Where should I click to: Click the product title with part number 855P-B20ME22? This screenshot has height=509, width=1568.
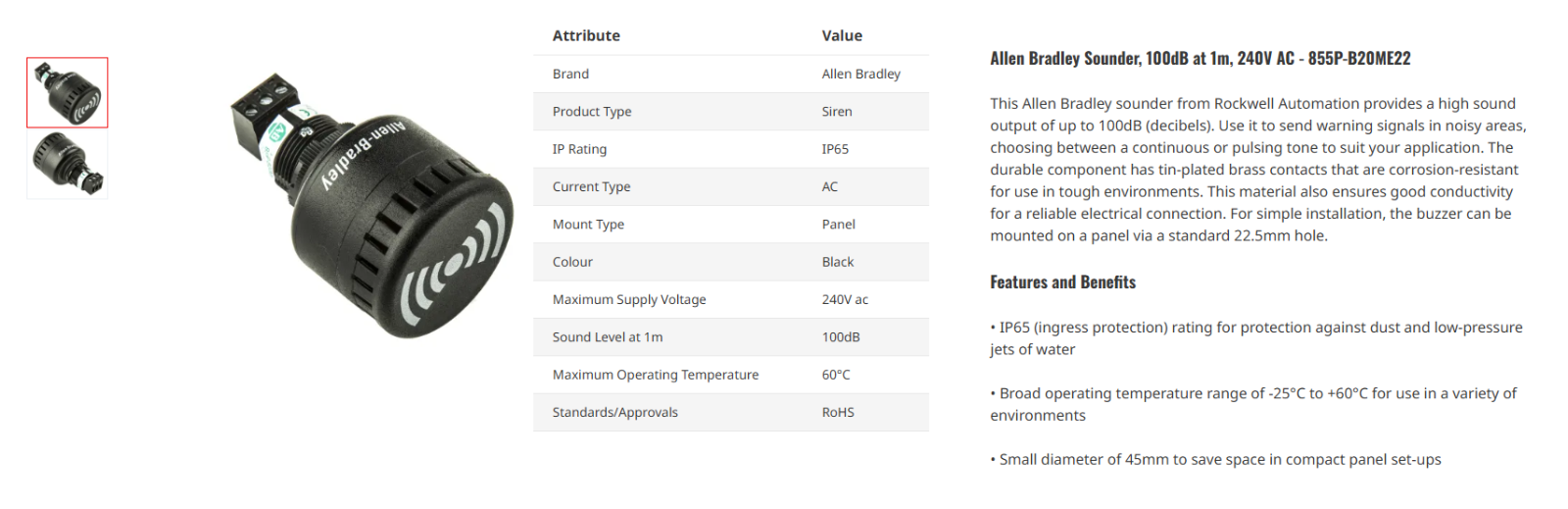[1200, 59]
